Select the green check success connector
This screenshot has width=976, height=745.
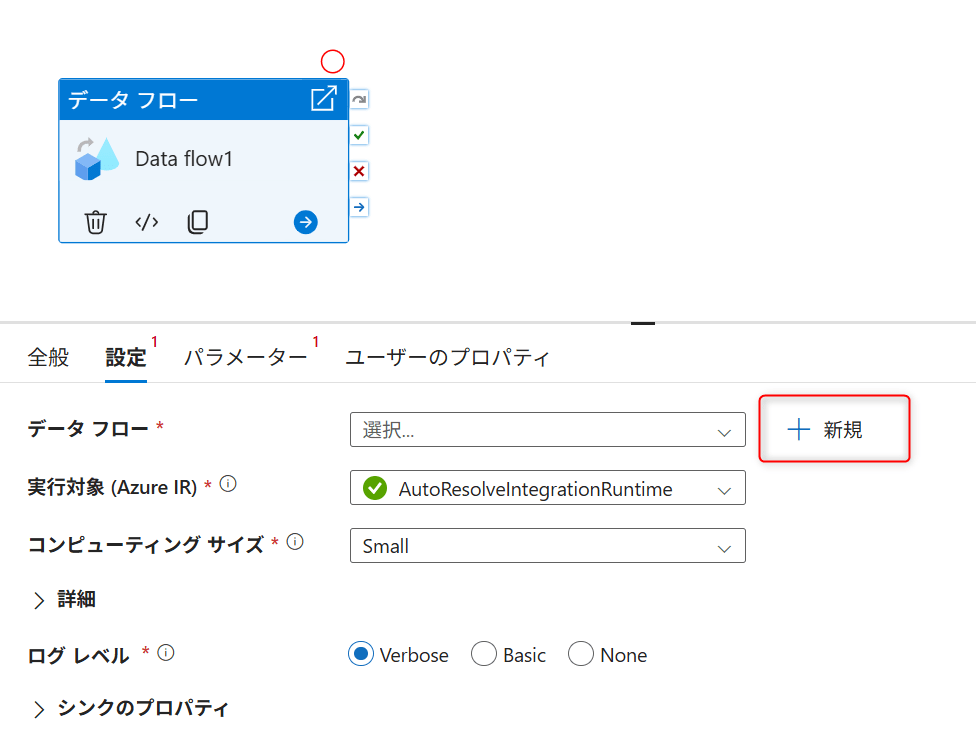(x=359, y=135)
